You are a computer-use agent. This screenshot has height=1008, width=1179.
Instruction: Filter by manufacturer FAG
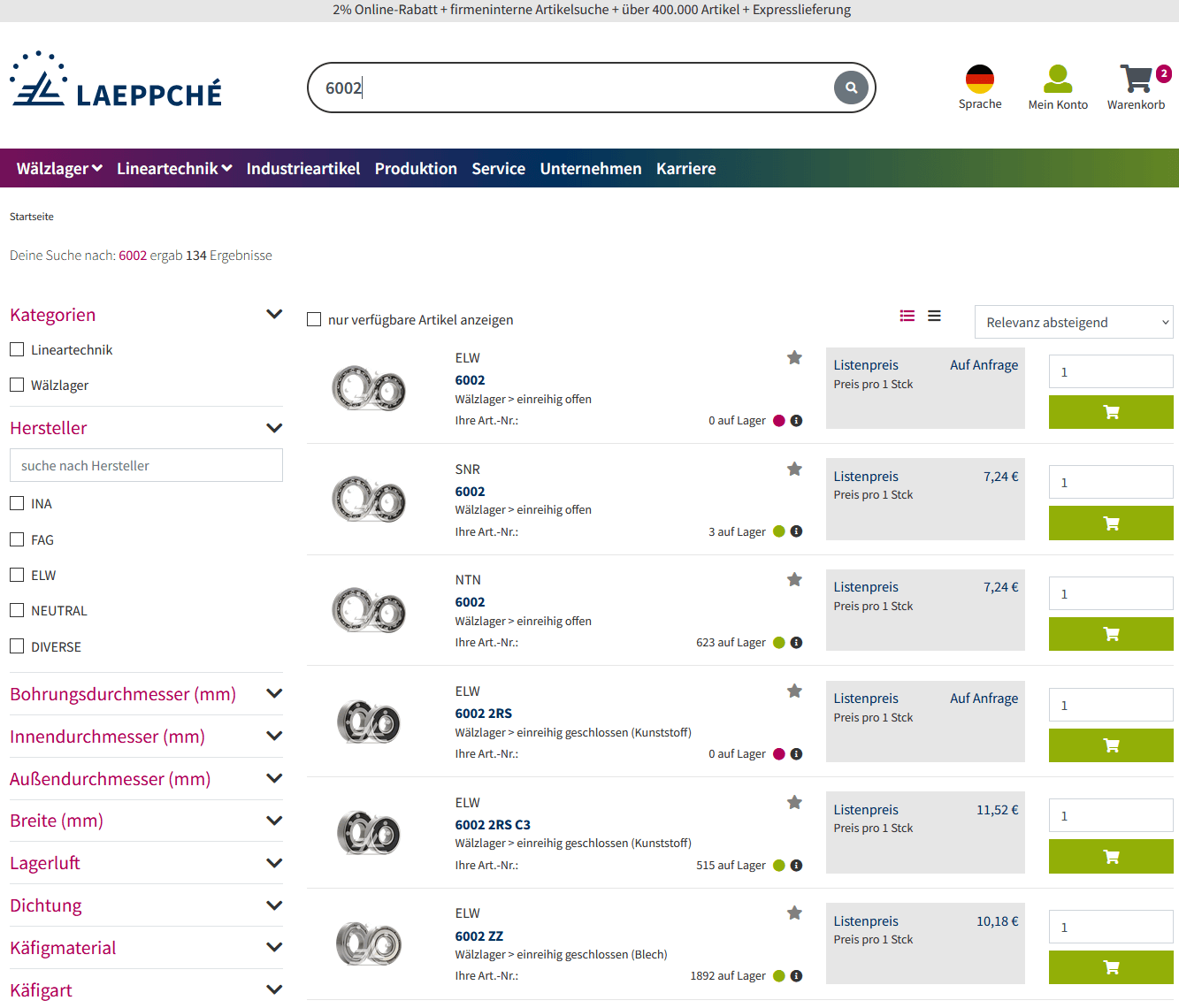coord(17,539)
